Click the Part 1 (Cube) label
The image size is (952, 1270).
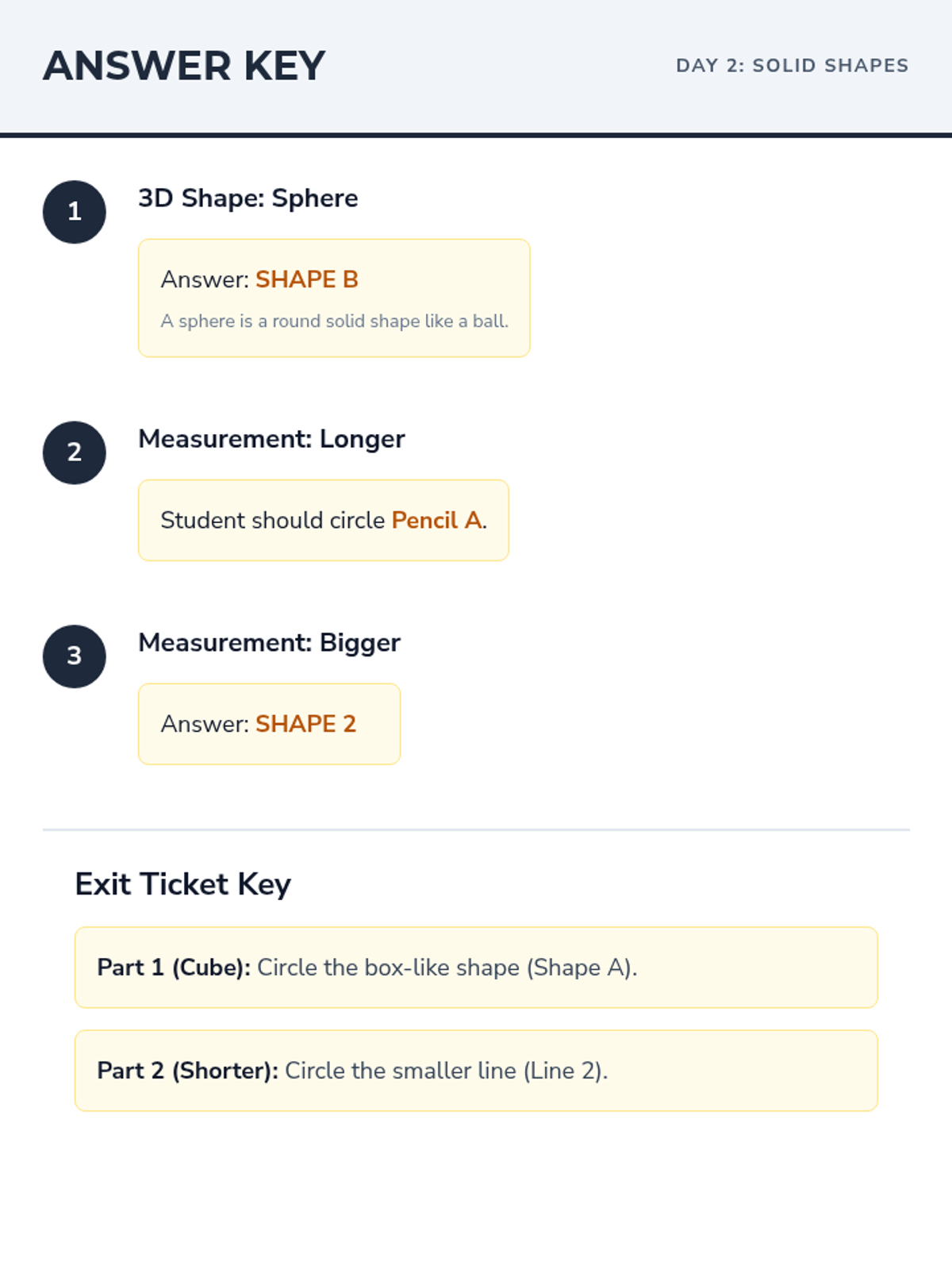[x=174, y=968]
